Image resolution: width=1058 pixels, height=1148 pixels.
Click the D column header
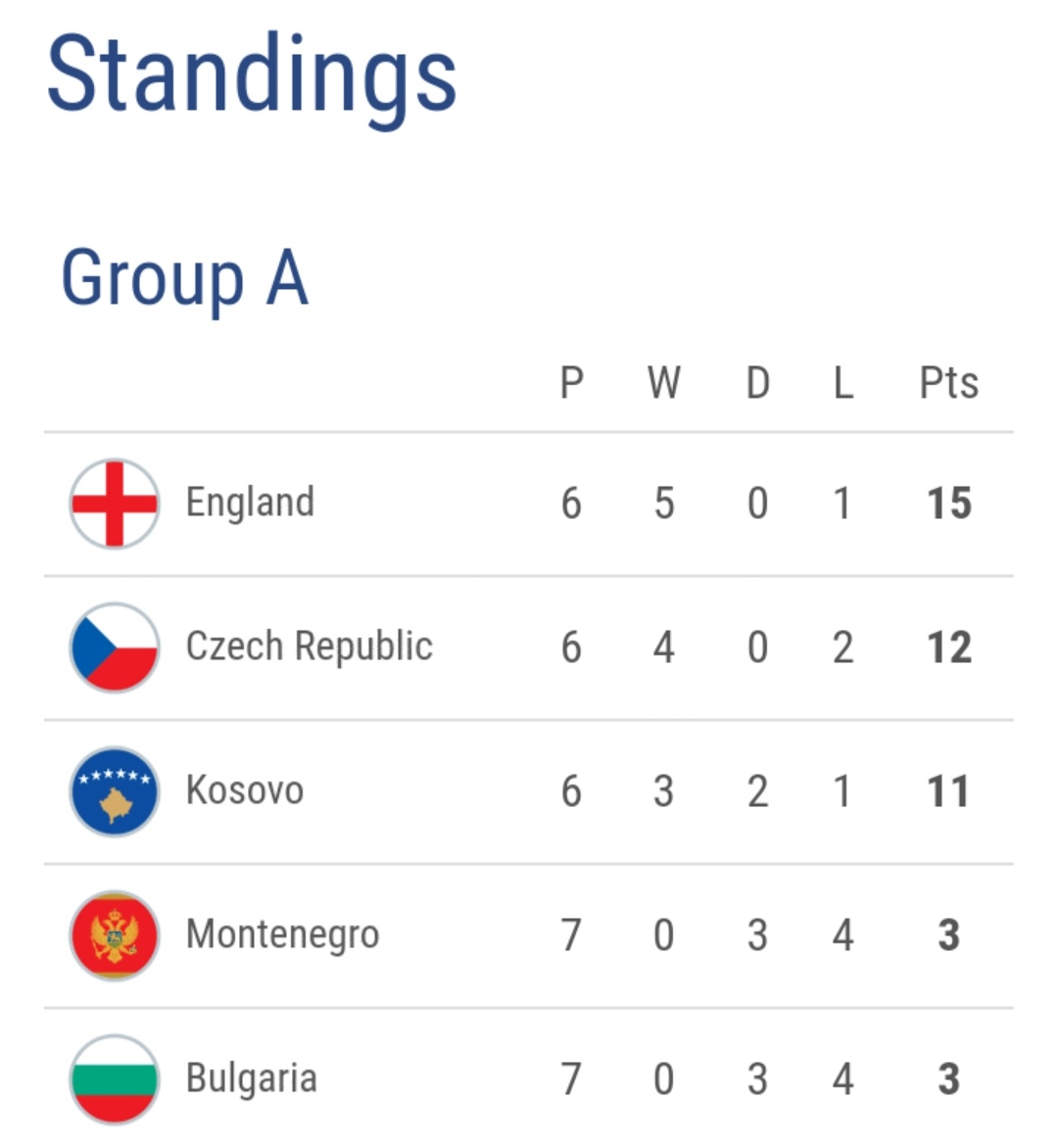(x=757, y=383)
